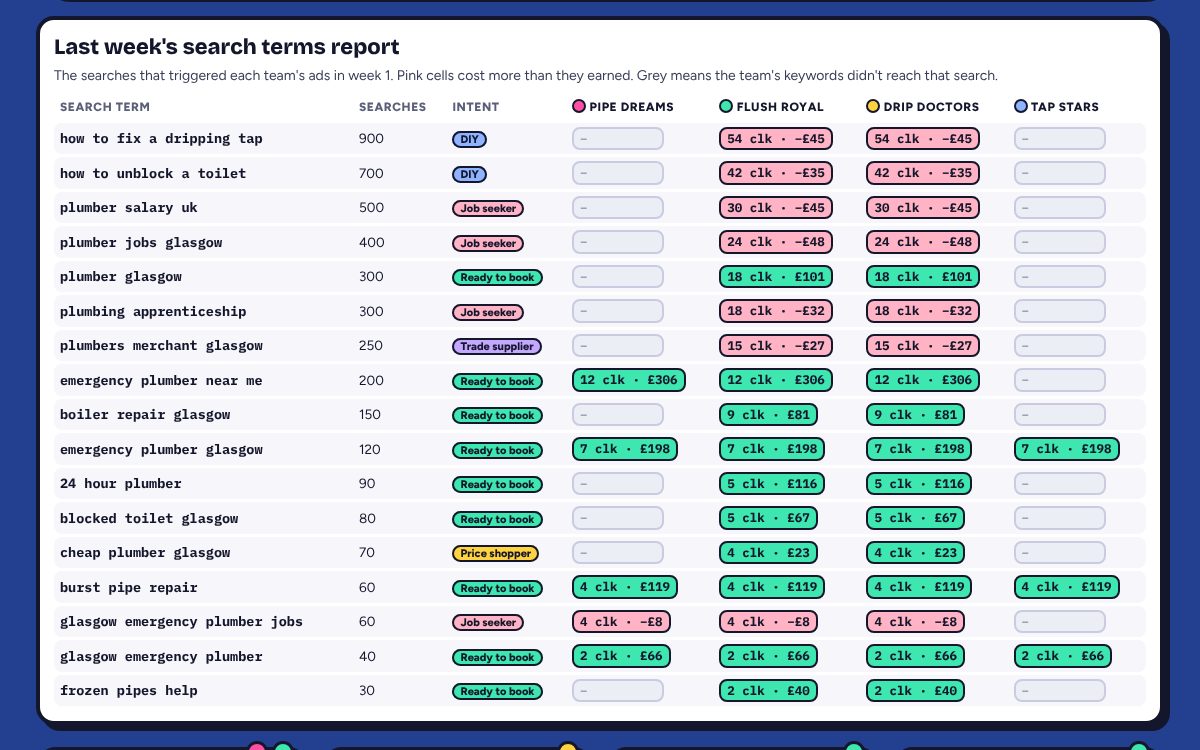Click Job seeker tag for plumbing apprenticeship
Viewport: 1200px width, 750px height.
pyautogui.click(x=488, y=312)
